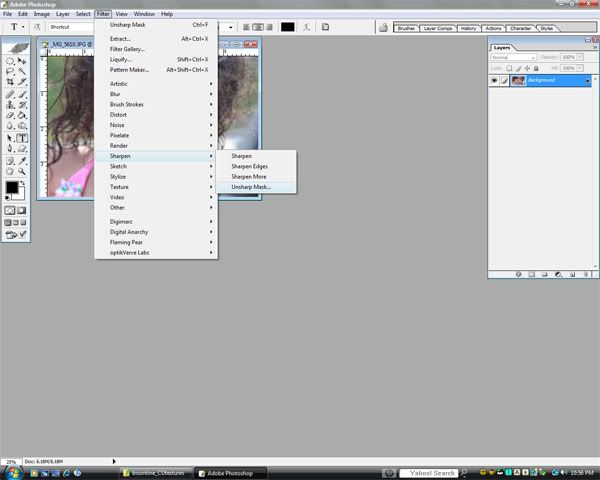The height and width of the screenshot is (480, 600).
Task: Expand the Blur filter submenu
Action: point(156,94)
